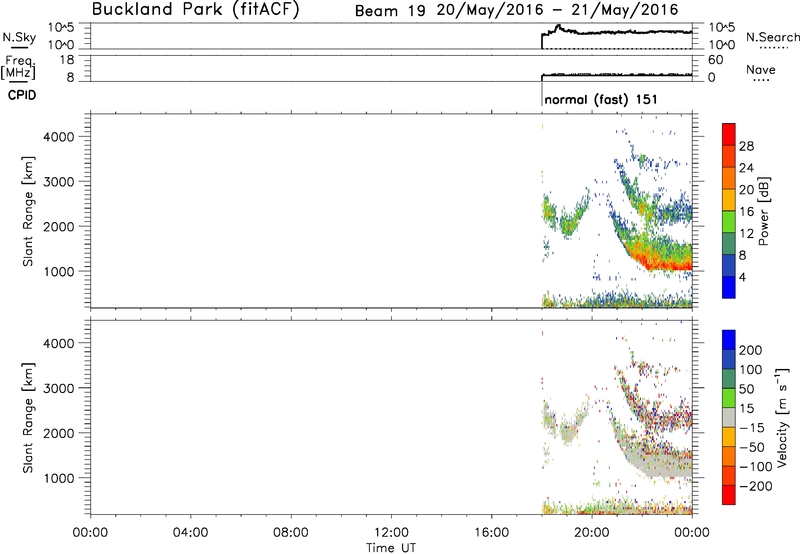Viewport: 800px width, 554px height.
Task: Click the red swatch at the velocity colorbar bottom
Action: [x=729, y=495]
